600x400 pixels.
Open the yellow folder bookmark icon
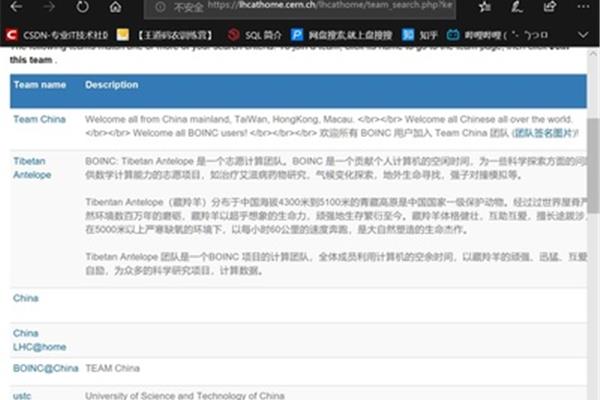[x=123, y=35]
